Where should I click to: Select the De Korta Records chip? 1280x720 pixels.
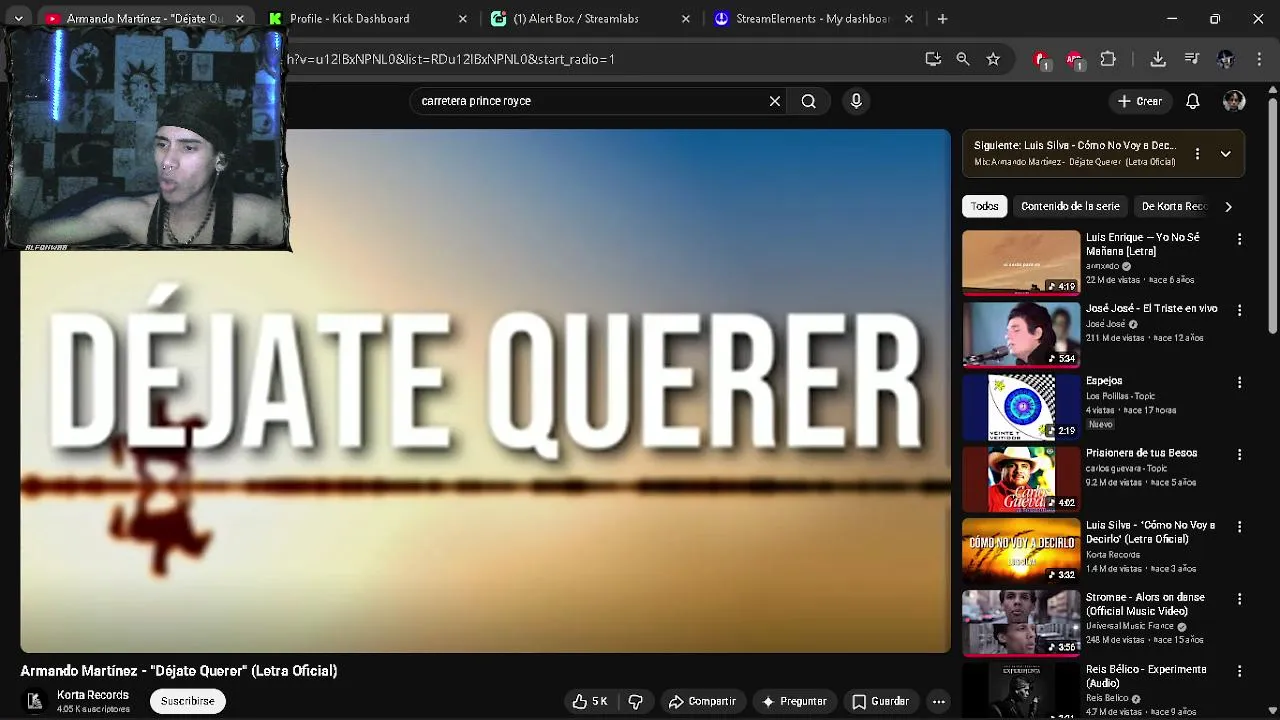click(1175, 206)
